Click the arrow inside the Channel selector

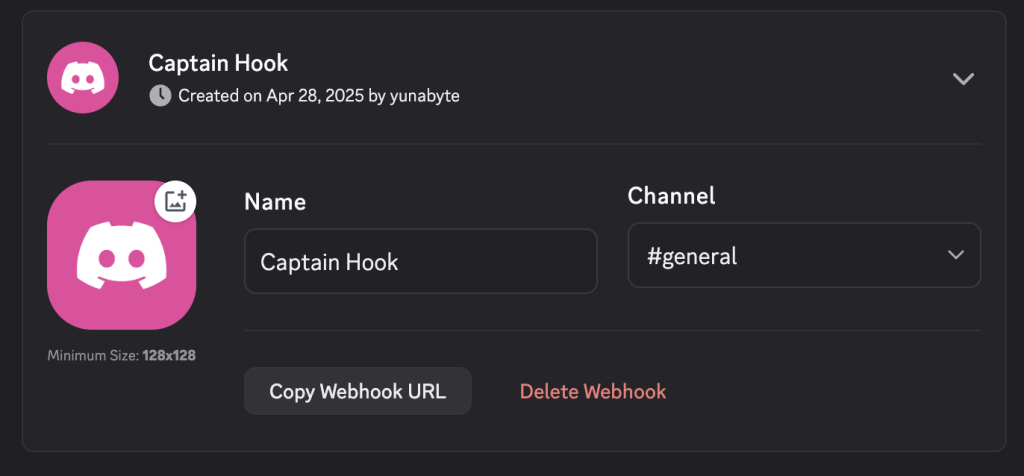955,255
